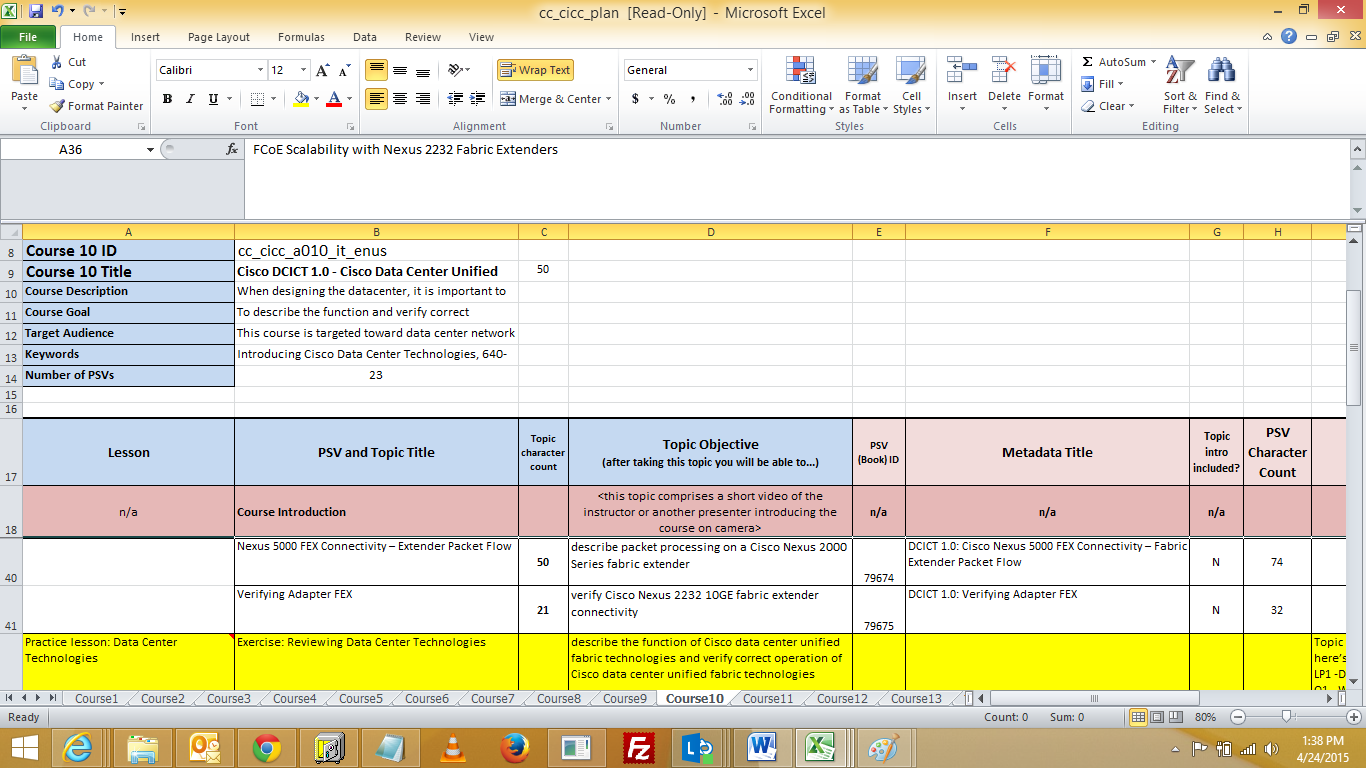Align text to the top of cell
Viewport: 1366px width, 768px height.
coord(377,70)
